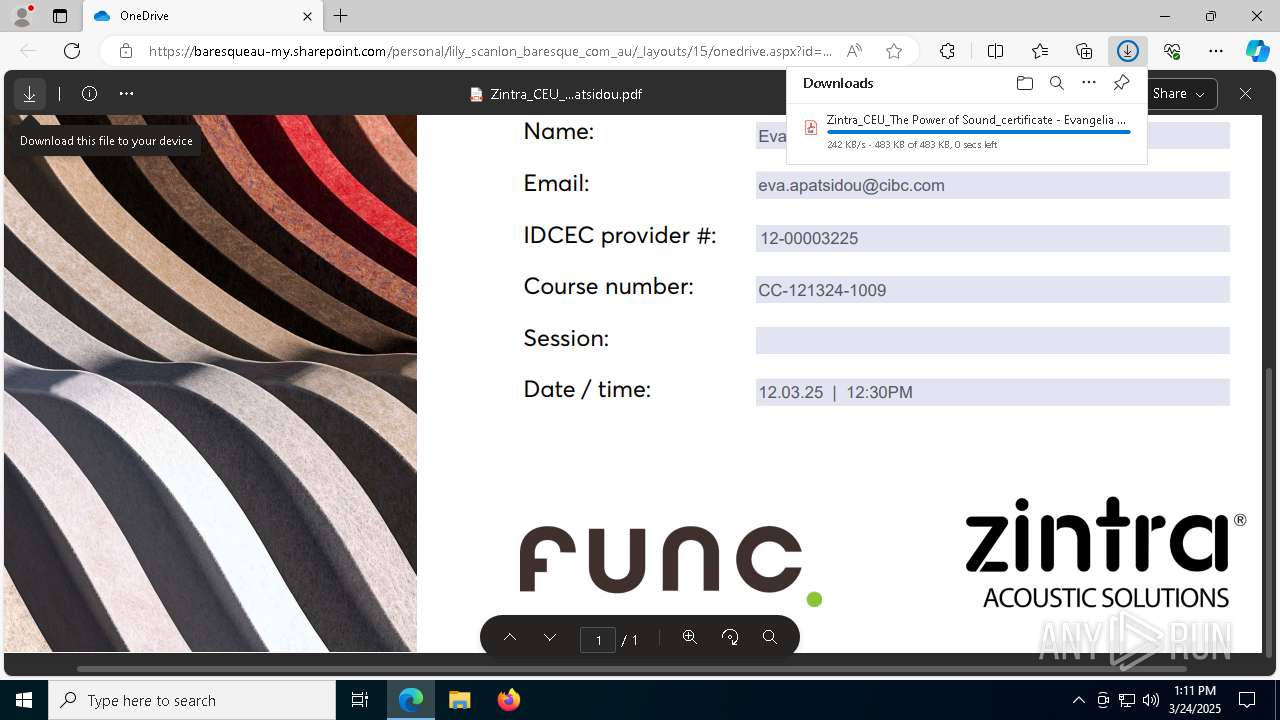1280x720 pixels.
Task: Click the download progress bar
Action: (x=978, y=132)
